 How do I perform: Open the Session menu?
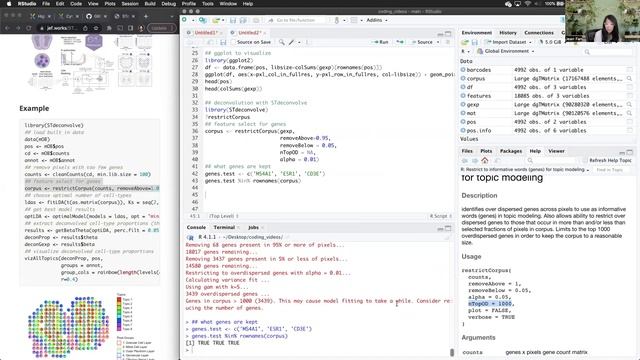tap(130, 4)
